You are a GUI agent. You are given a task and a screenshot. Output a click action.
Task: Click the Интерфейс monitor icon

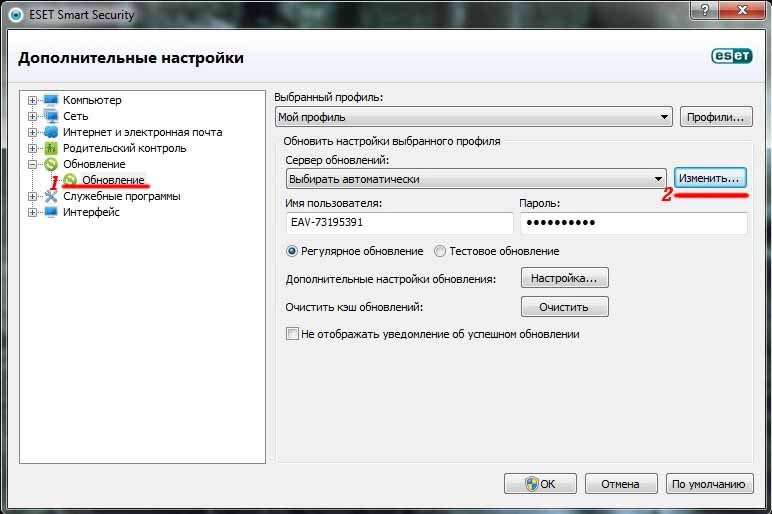coord(51,212)
